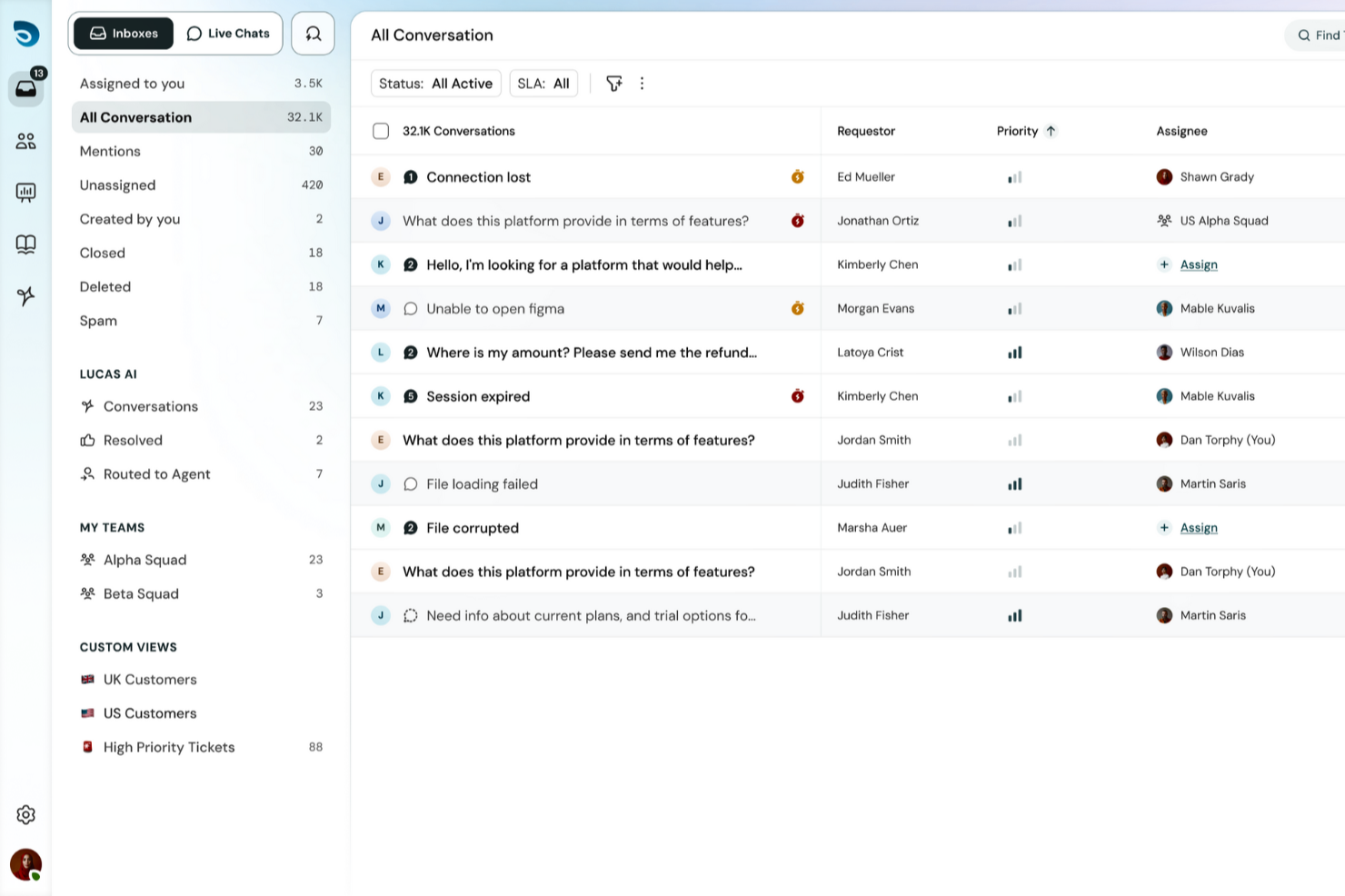Open the three-dot overflow menu beside filters
The width and height of the screenshot is (1345, 896).
pyautogui.click(x=643, y=83)
